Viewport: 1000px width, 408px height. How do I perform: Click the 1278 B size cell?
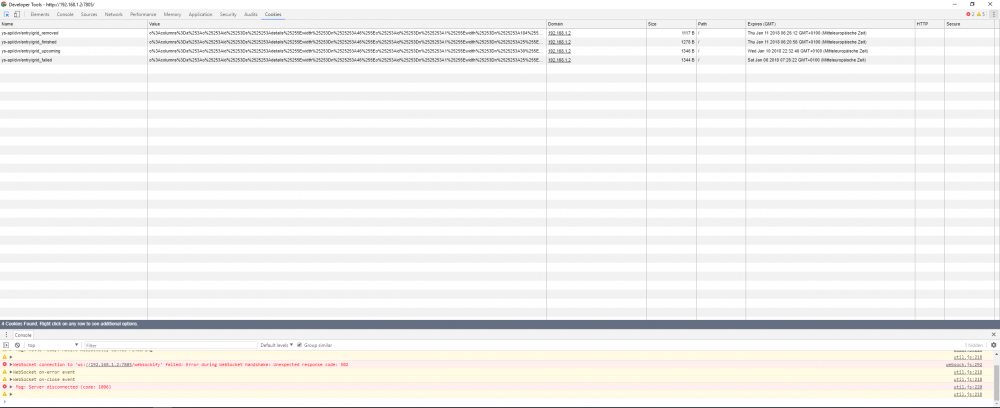click(672, 41)
